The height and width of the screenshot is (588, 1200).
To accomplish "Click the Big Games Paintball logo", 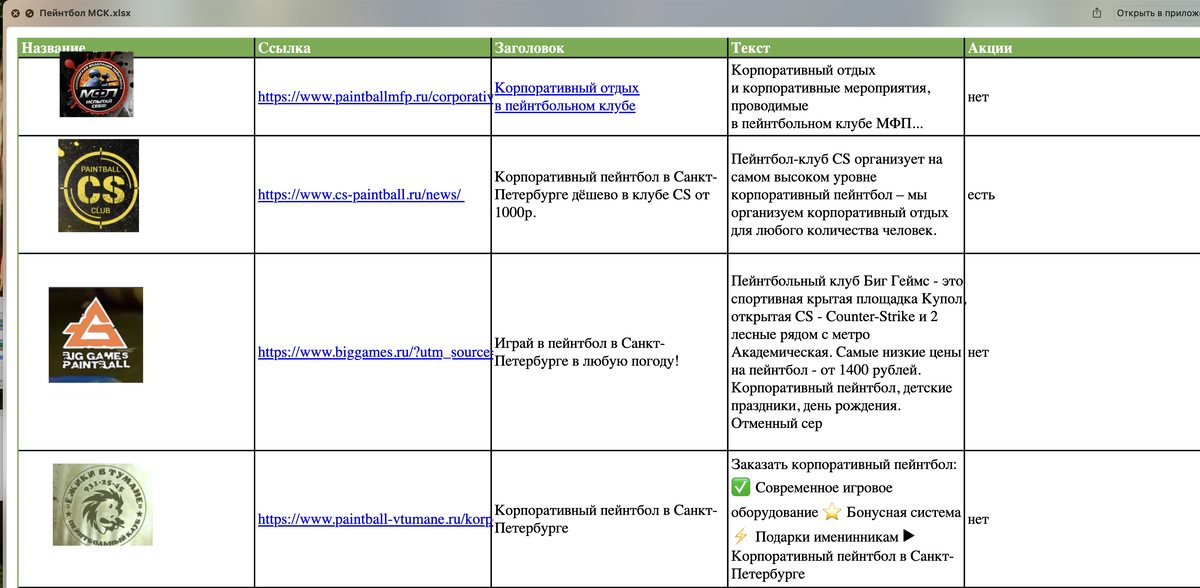I will 95,335.
